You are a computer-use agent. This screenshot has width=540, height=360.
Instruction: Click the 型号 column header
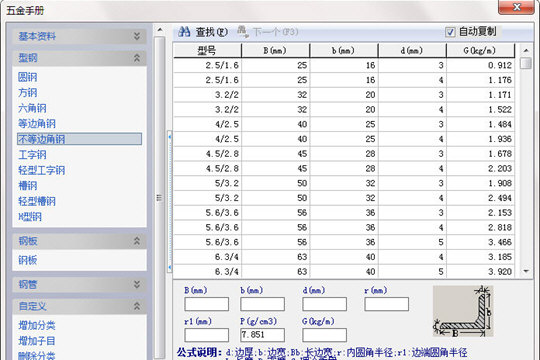coord(207,51)
